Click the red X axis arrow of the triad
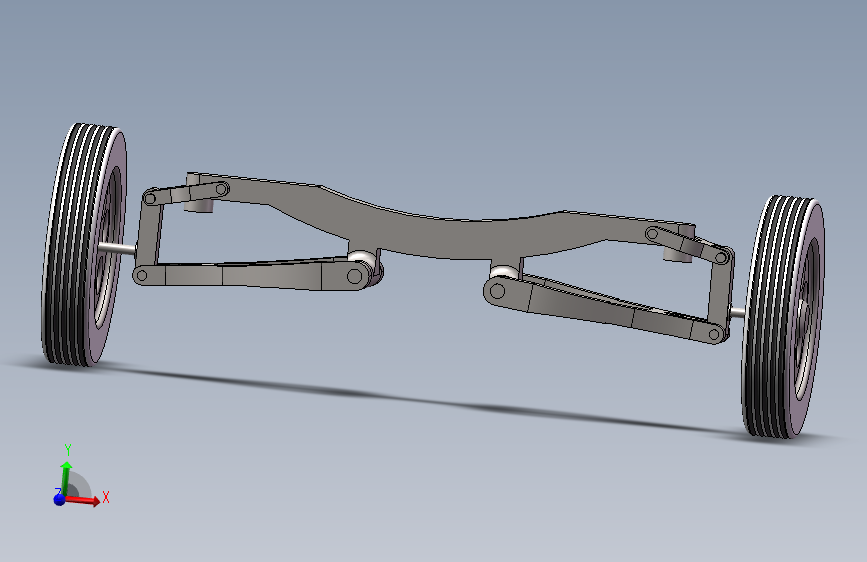The image size is (867, 562). pyautogui.click(x=84, y=501)
